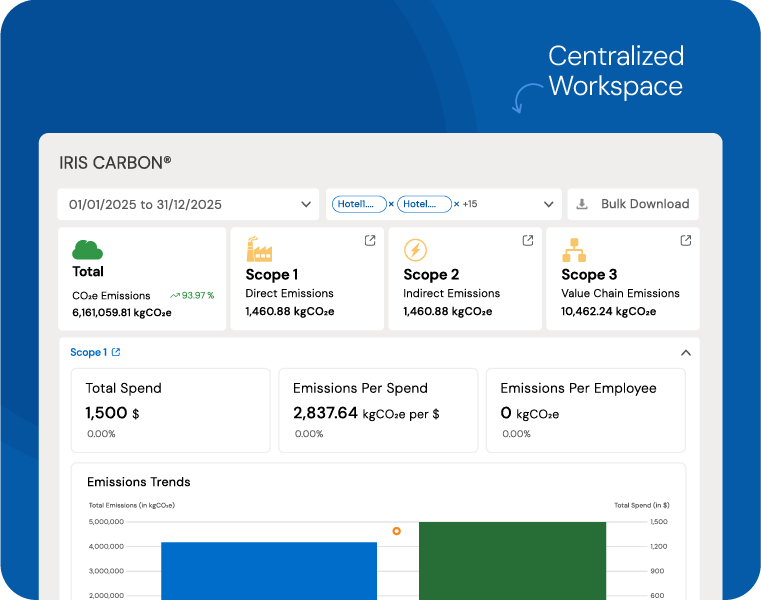Click the Emissions Trends heading
This screenshot has width=761, height=600.
[x=139, y=482]
